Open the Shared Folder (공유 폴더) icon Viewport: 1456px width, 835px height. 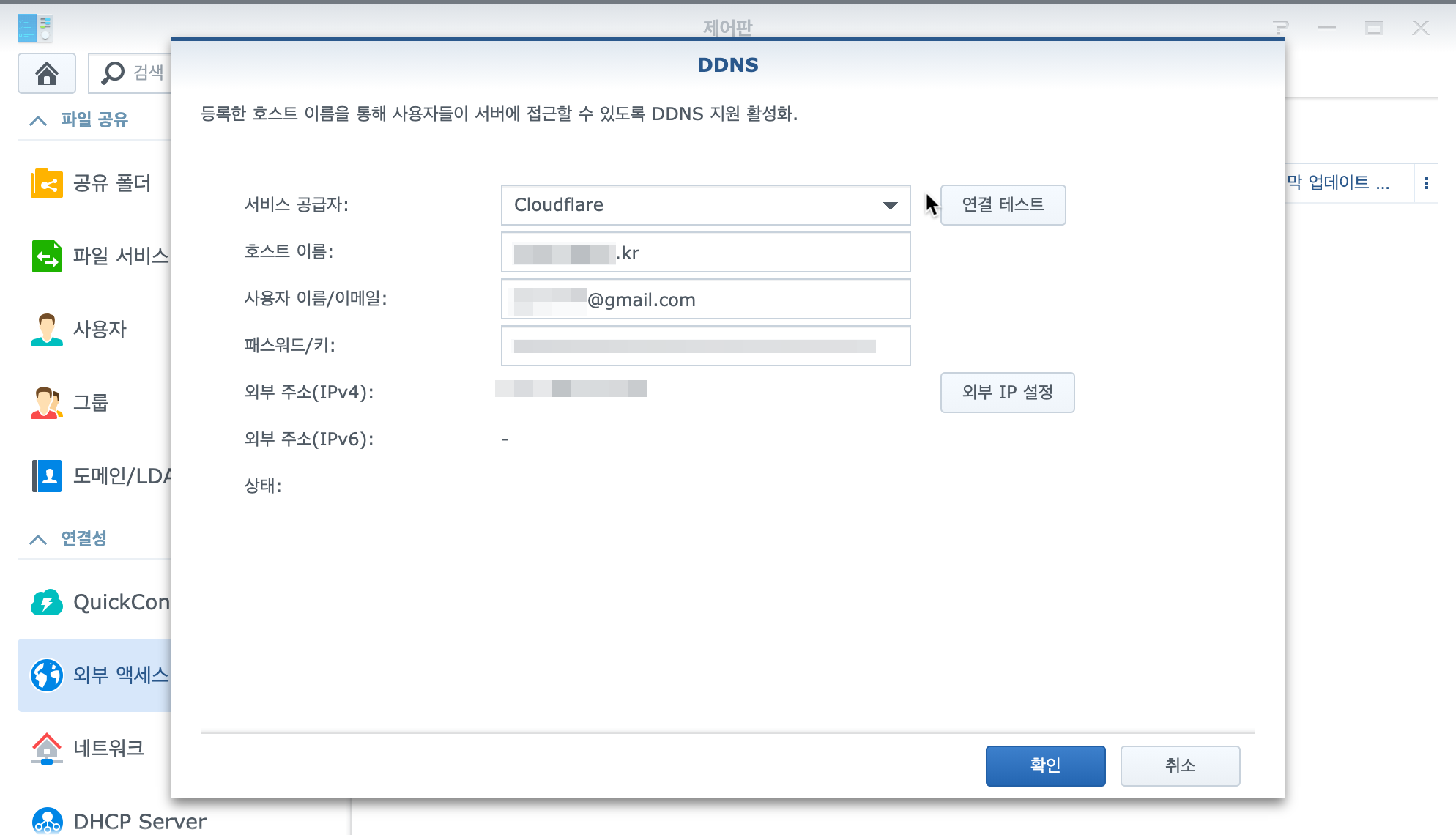(x=47, y=183)
